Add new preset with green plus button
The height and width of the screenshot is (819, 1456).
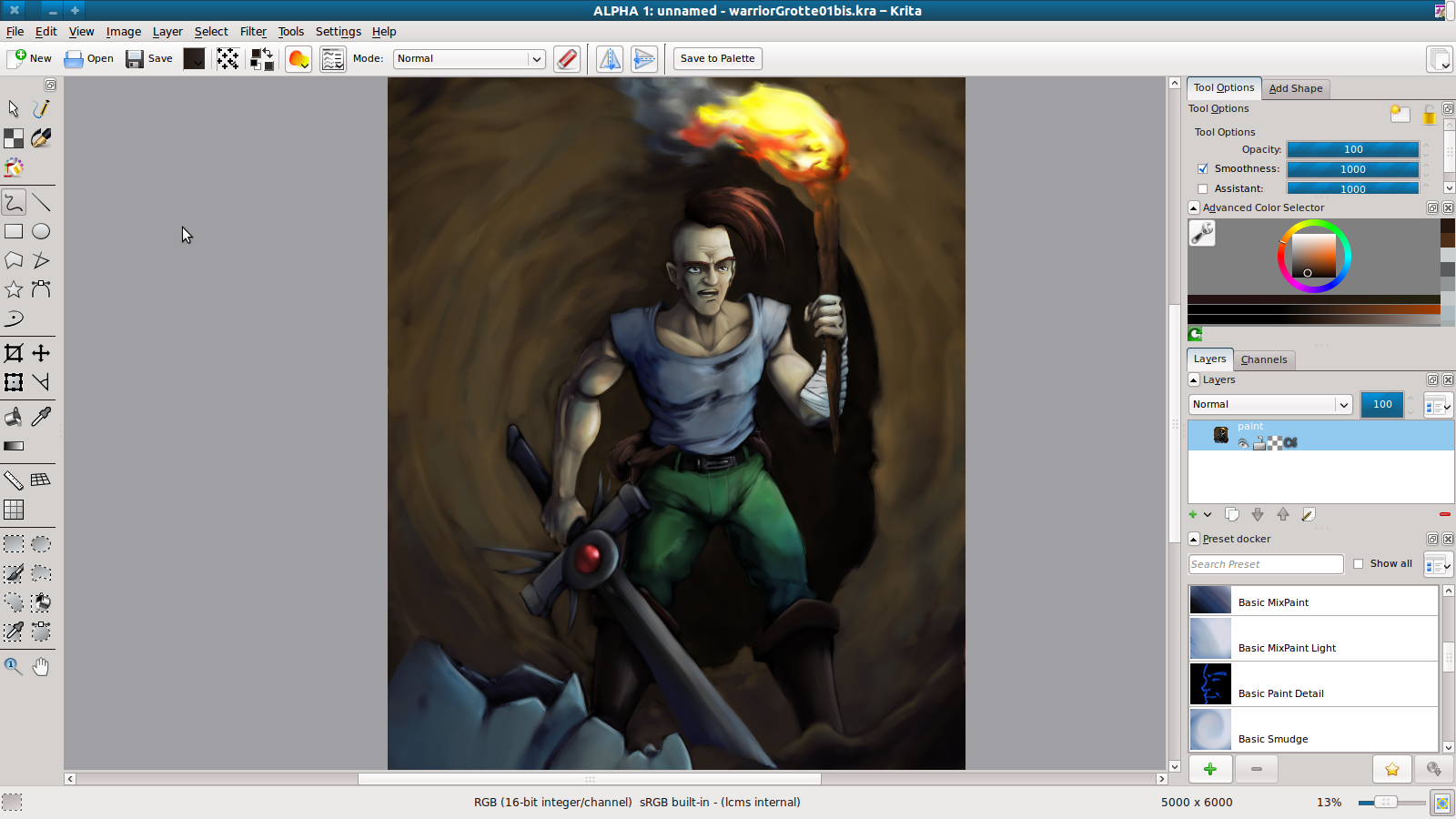pyautogui.click(x=1210, y=770)
